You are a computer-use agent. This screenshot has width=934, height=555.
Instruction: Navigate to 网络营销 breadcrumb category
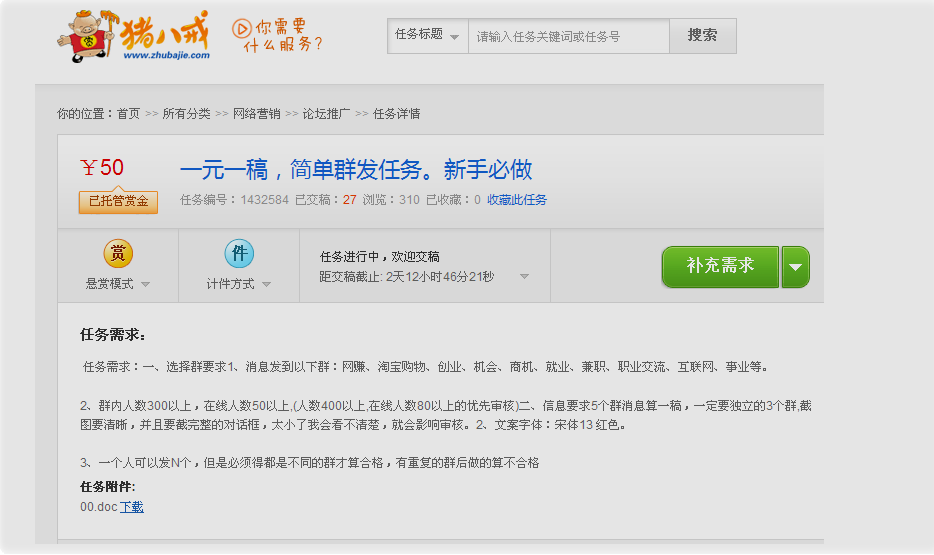tap(256, 114)
